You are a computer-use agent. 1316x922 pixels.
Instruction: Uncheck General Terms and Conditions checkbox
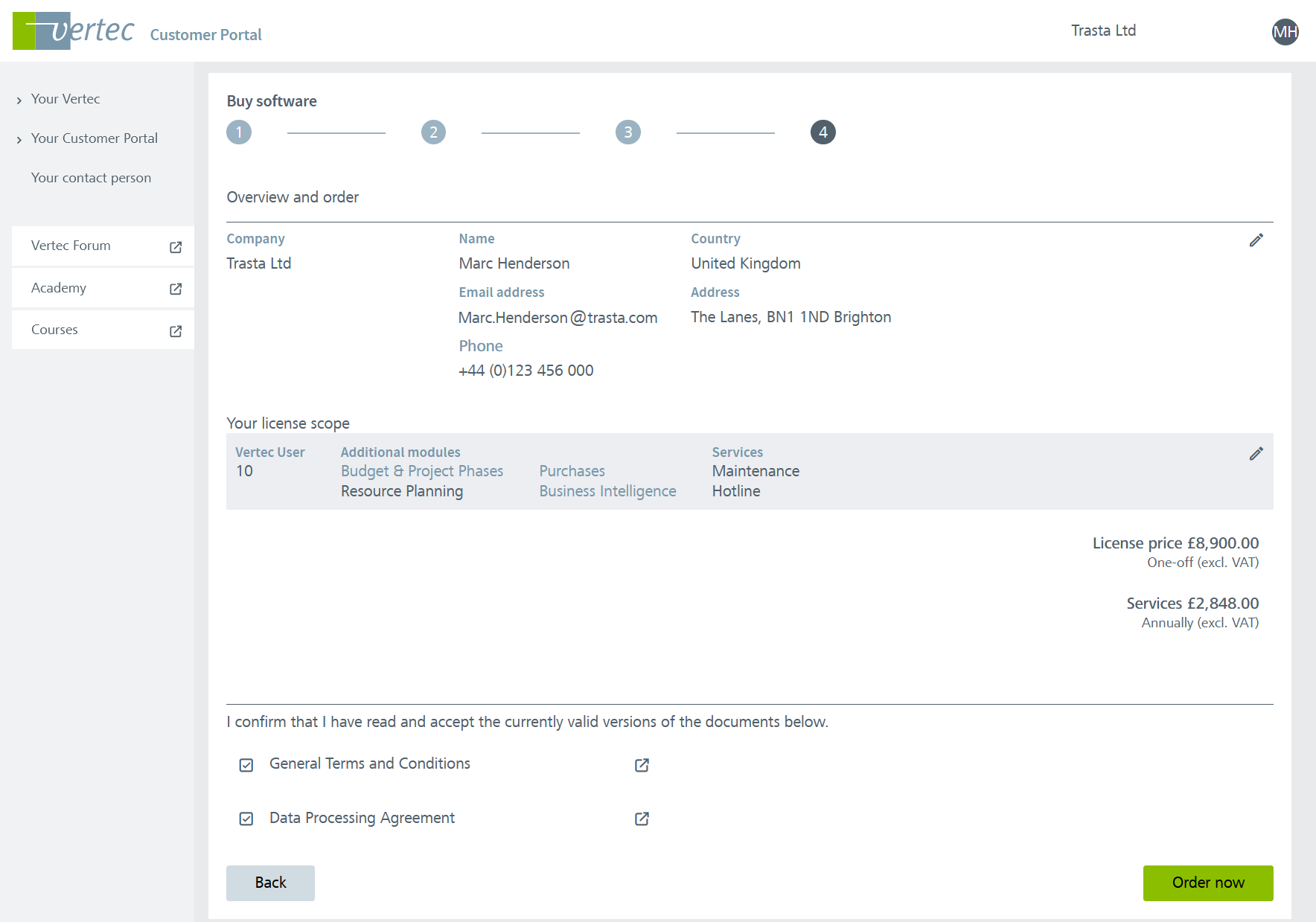point(246,765)
